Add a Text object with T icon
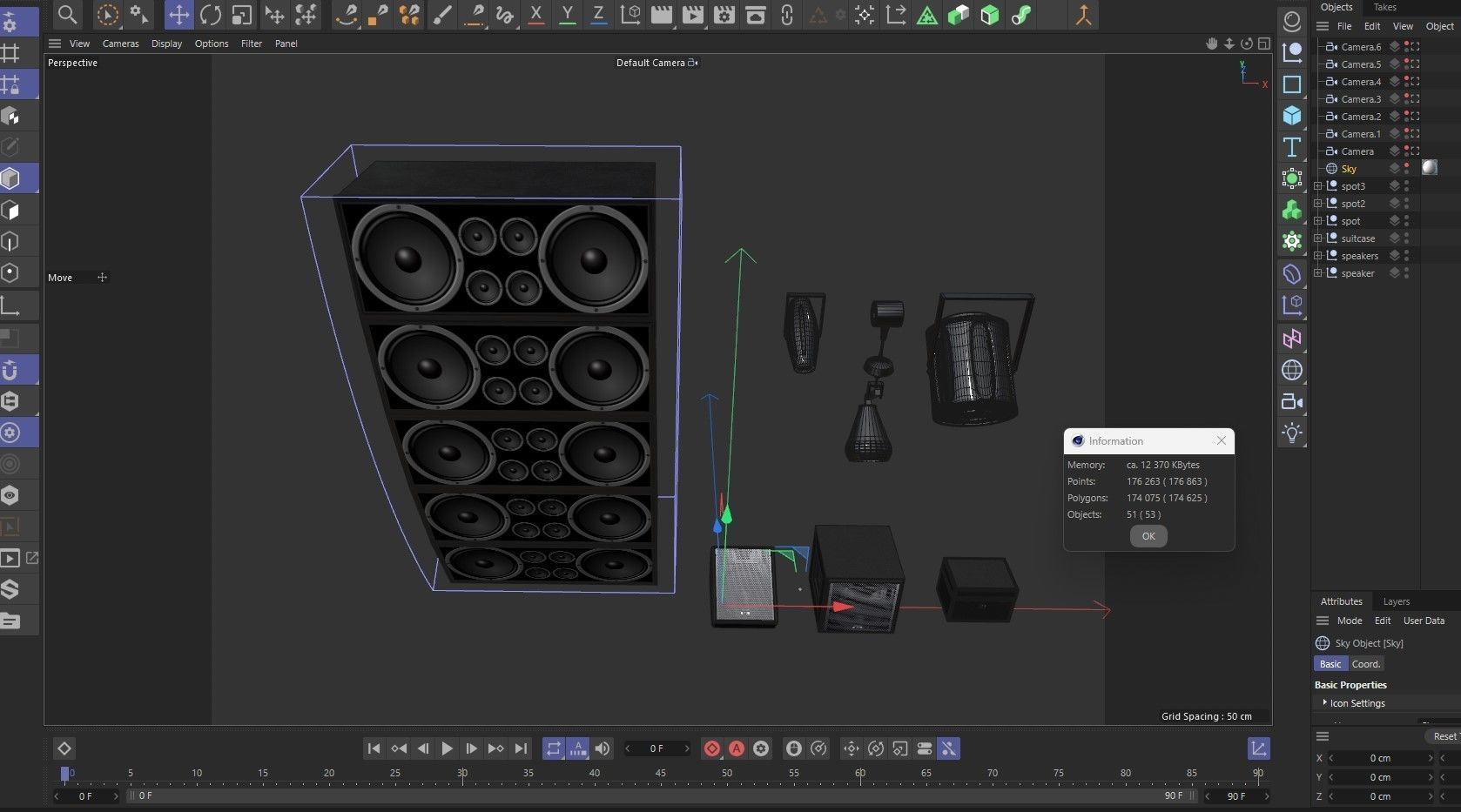The image size is (1461, 812). click(1292, 147)
